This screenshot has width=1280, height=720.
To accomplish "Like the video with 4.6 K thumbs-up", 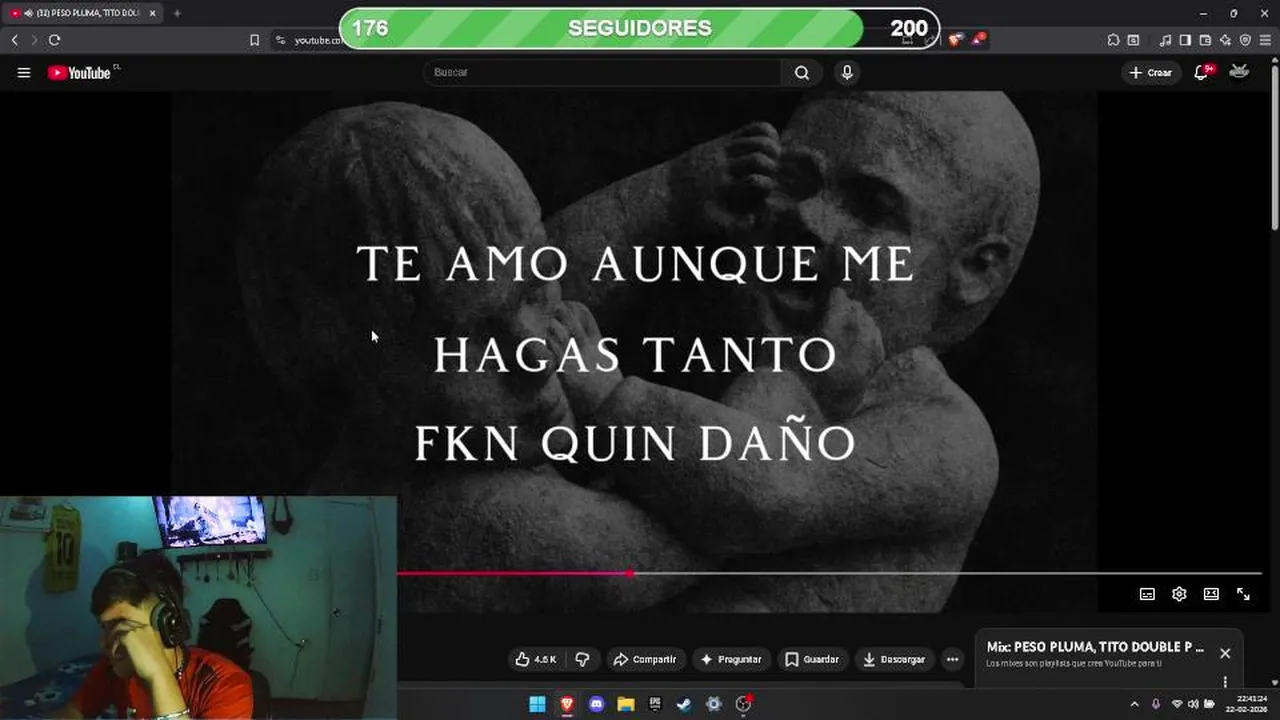I will [536, 659].
